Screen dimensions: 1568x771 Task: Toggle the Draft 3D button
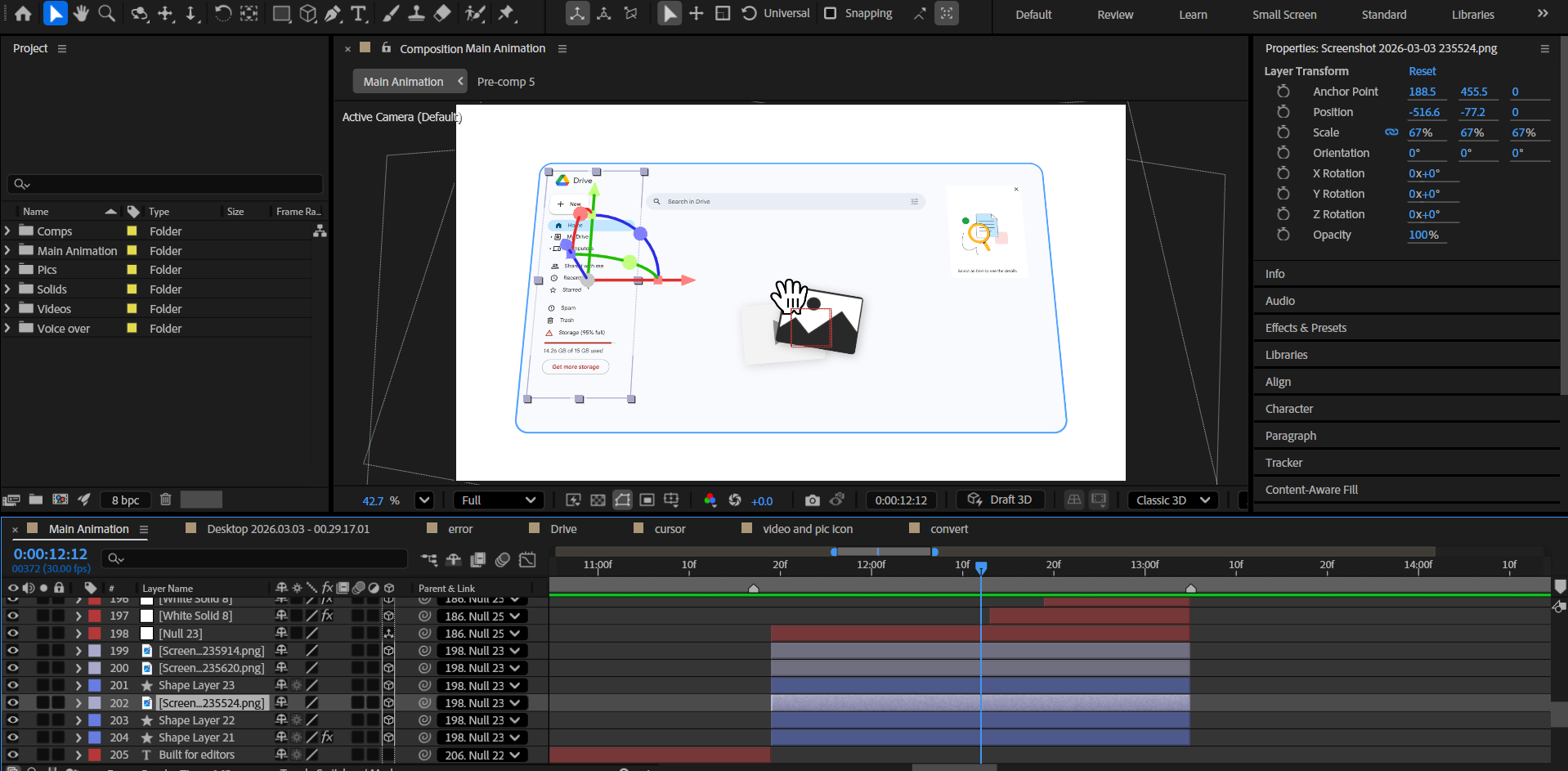(x=1001, y=500)
